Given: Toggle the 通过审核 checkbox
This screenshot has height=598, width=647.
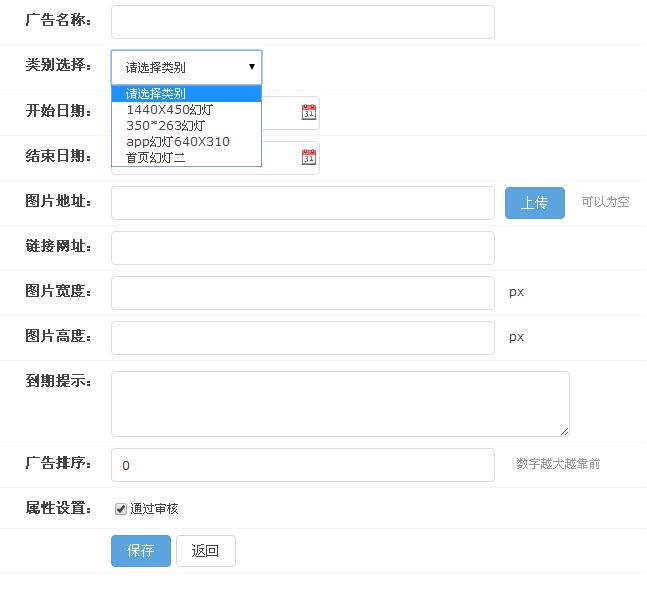Looking at the screenshot, I should tap(121, 509).
